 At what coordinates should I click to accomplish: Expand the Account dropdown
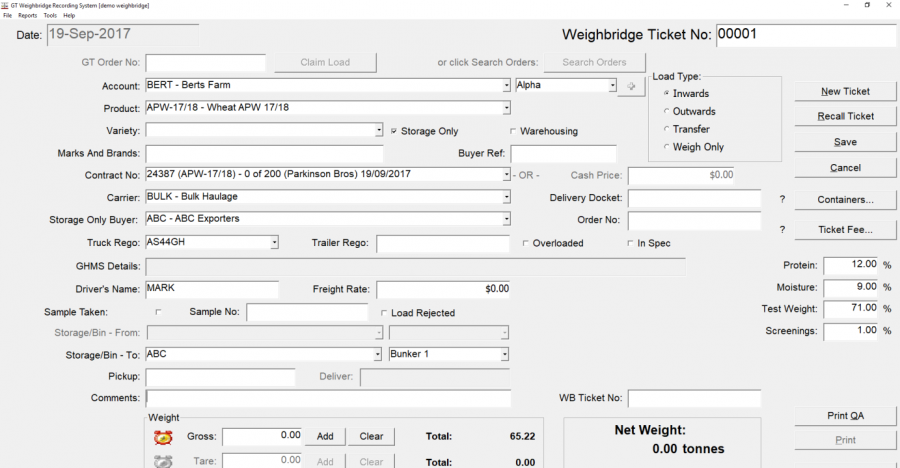pyautogui.click(x=506, y=86)
